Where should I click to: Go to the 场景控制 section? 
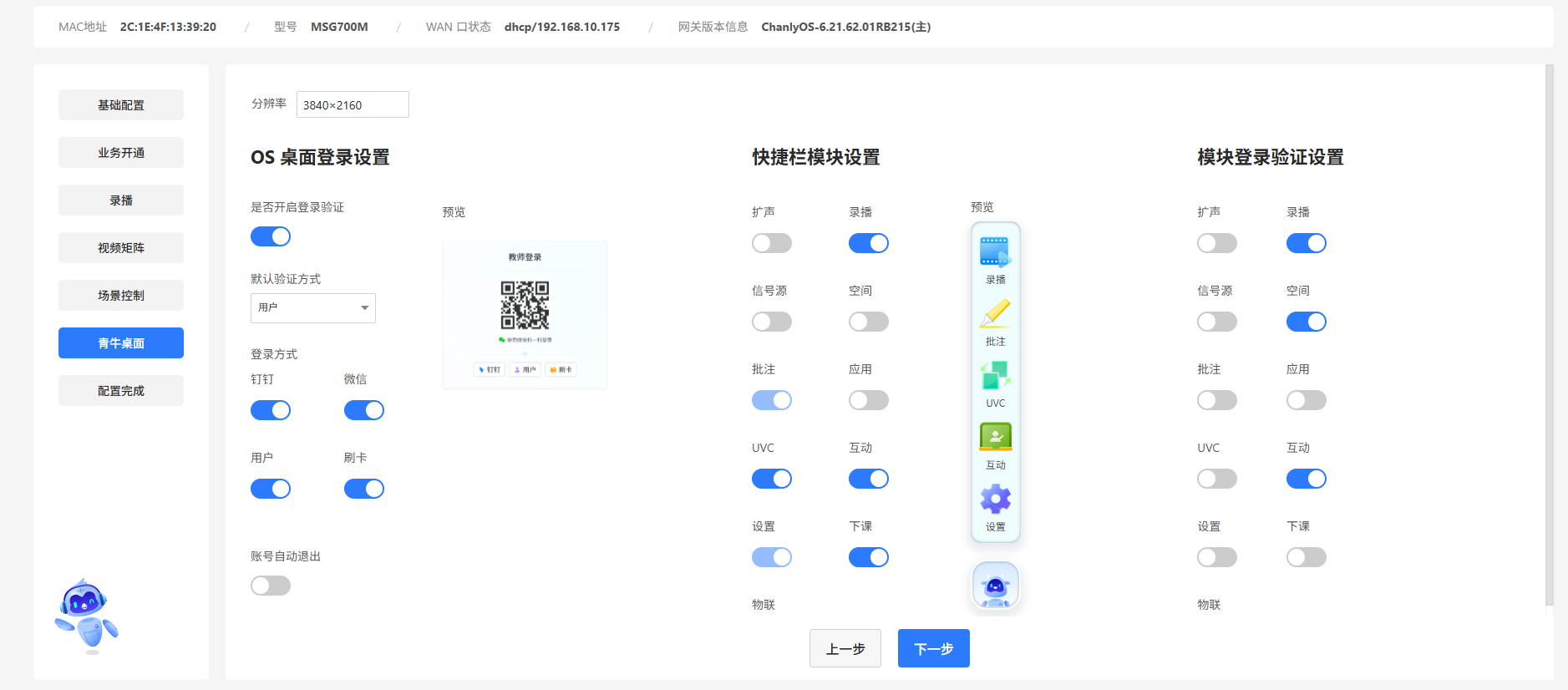(x=121, y=296)
